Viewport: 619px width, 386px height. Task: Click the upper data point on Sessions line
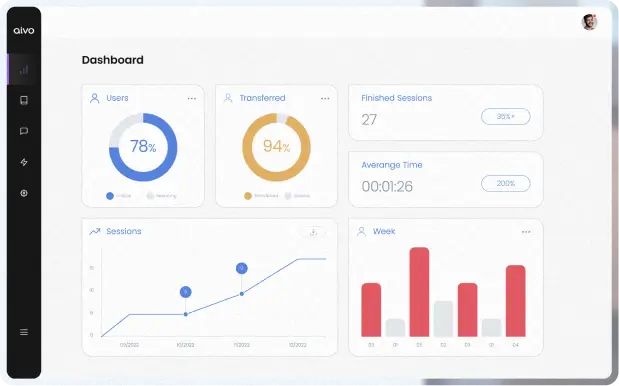point(242,294)
